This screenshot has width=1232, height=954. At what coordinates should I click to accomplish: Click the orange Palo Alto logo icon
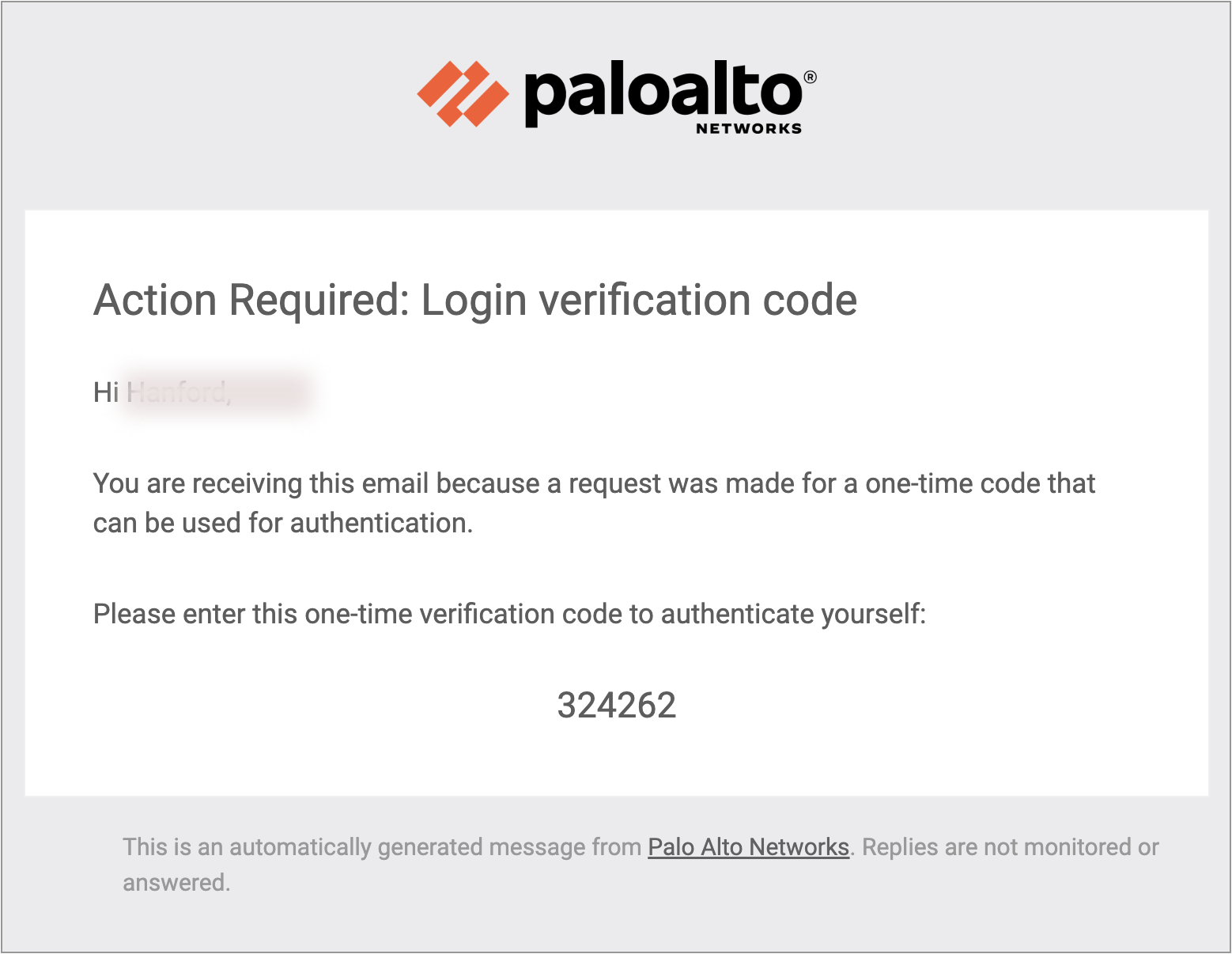463,93
